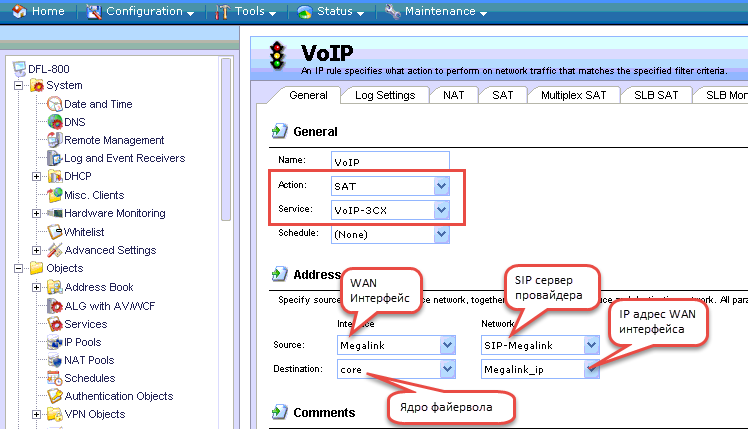Open the Action dropdown showing SAT

(x=390, y=186)
